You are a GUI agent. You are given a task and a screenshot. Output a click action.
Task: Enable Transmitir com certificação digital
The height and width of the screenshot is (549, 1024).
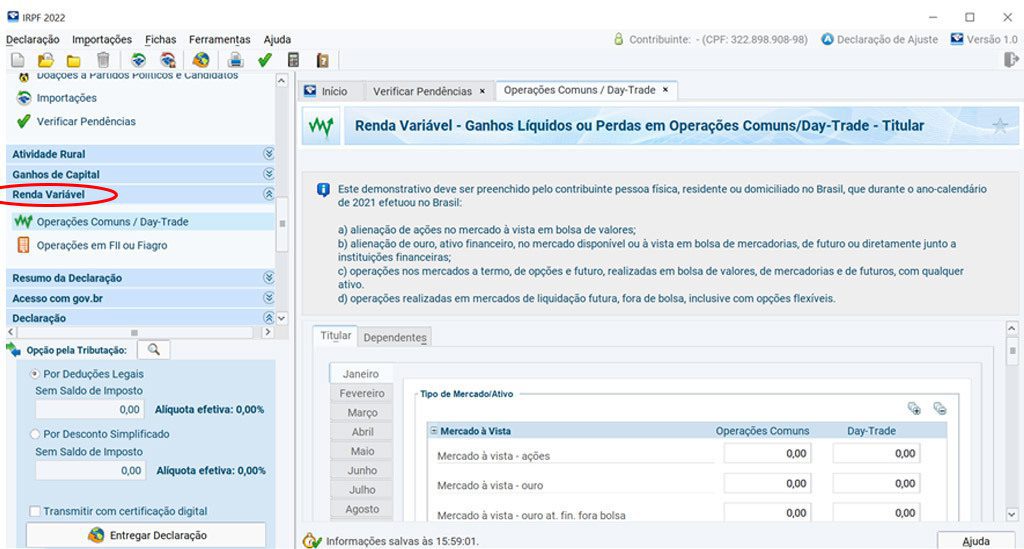point(35,511)
